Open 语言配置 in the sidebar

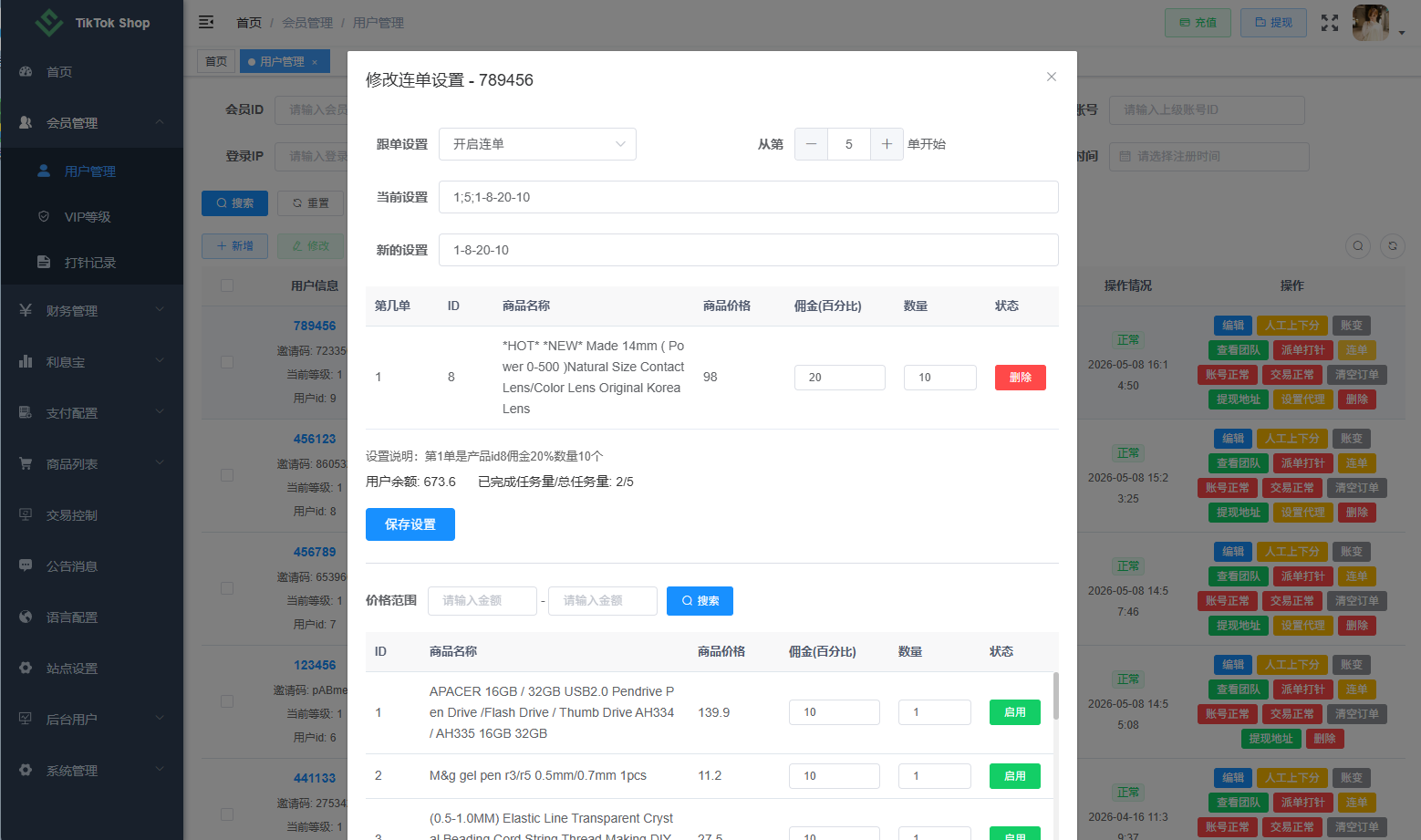tap(91, 617)
